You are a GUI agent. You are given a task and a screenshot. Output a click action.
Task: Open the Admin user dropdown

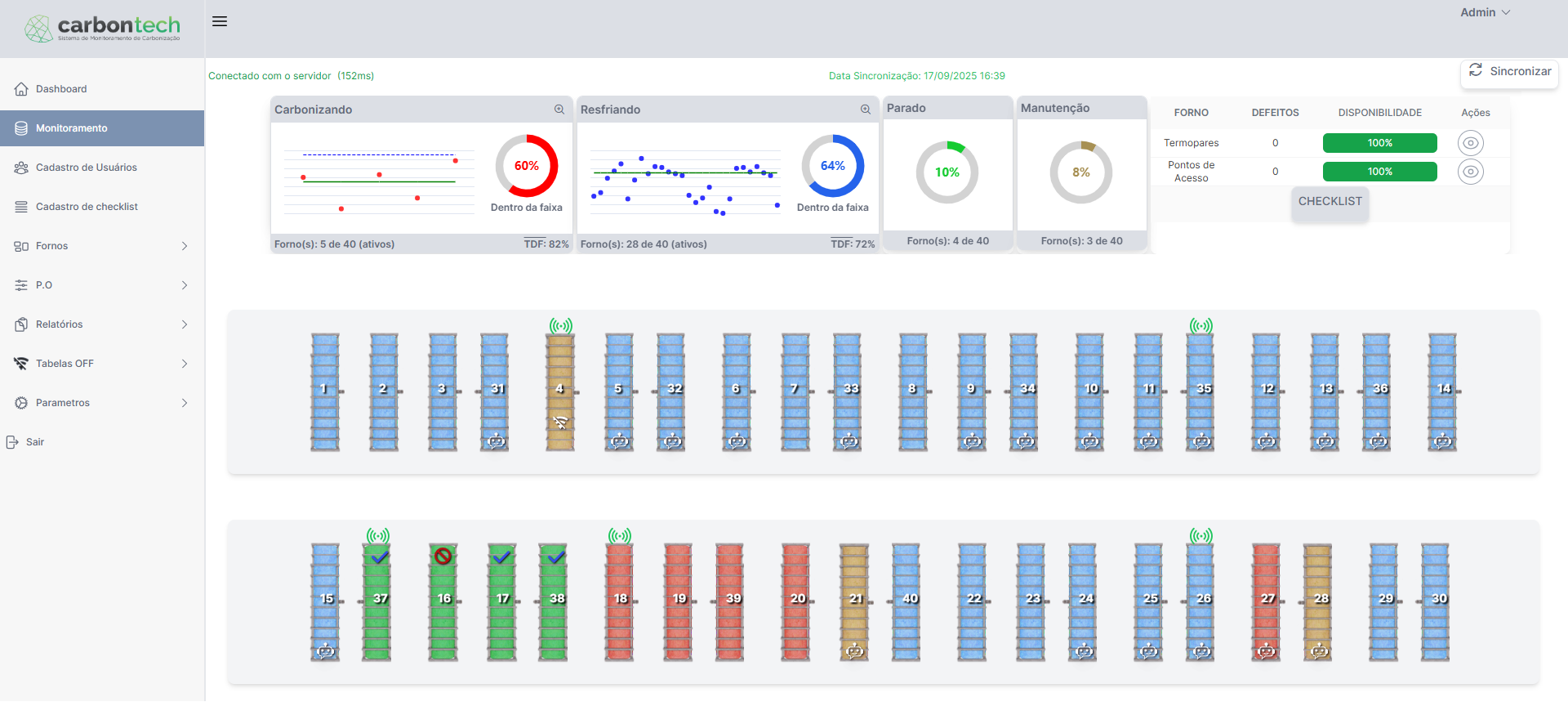[x=1486, y=12]
